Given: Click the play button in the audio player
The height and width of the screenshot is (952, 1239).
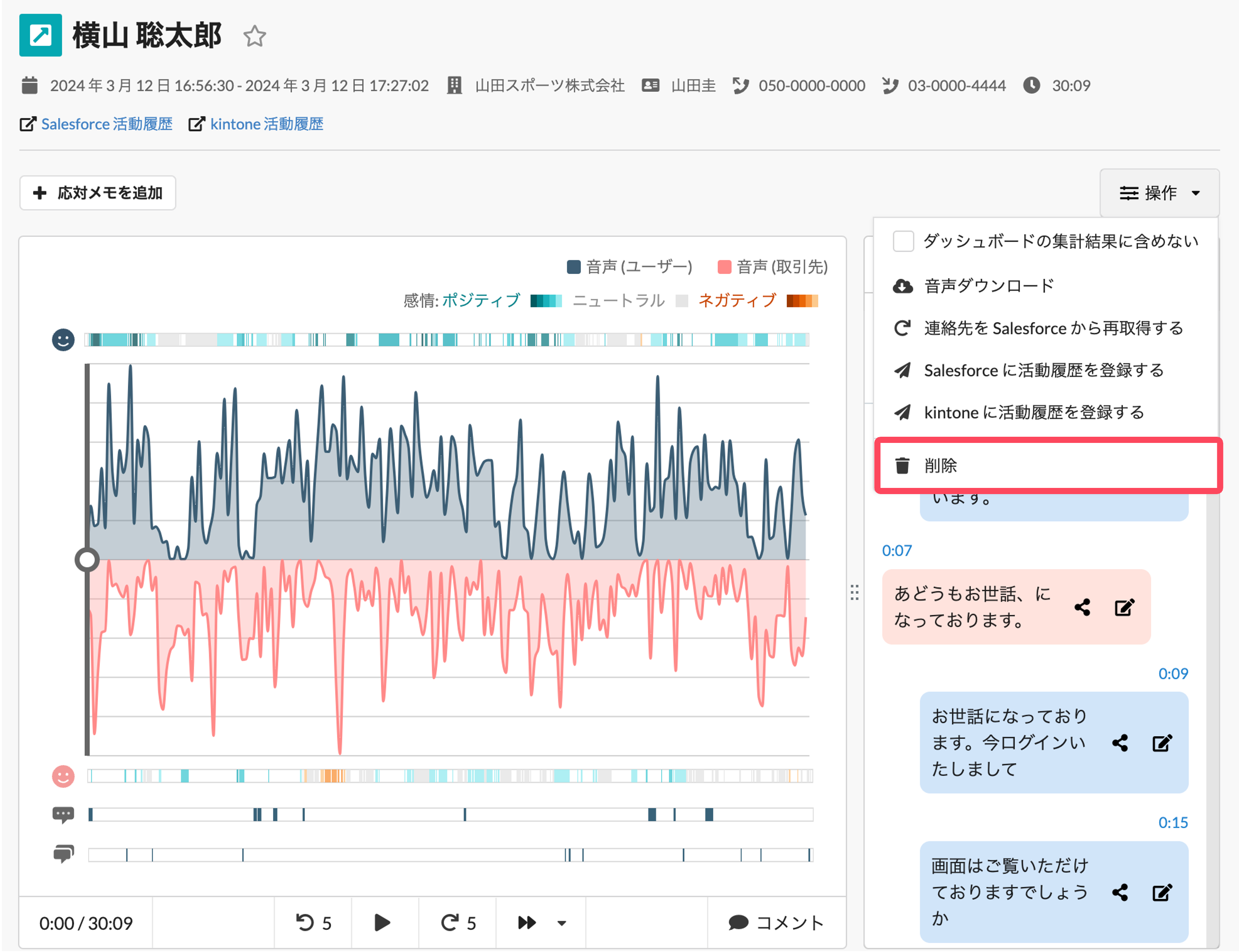Looking at the screenshot, I should tap(383, 922).
